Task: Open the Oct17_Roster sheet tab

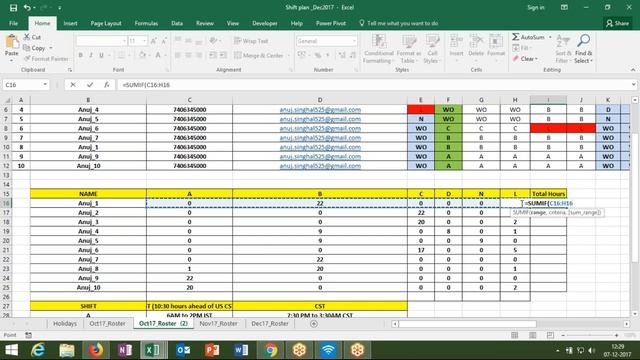Action: 107,323
